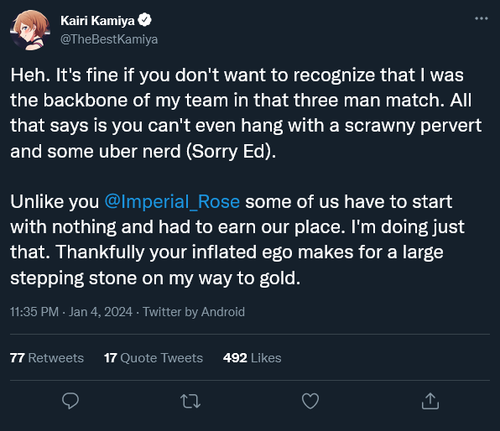Screen dimensions: 500x431
Task: Click the bold 77 retweet count number
Action: [x=17, y=358]
